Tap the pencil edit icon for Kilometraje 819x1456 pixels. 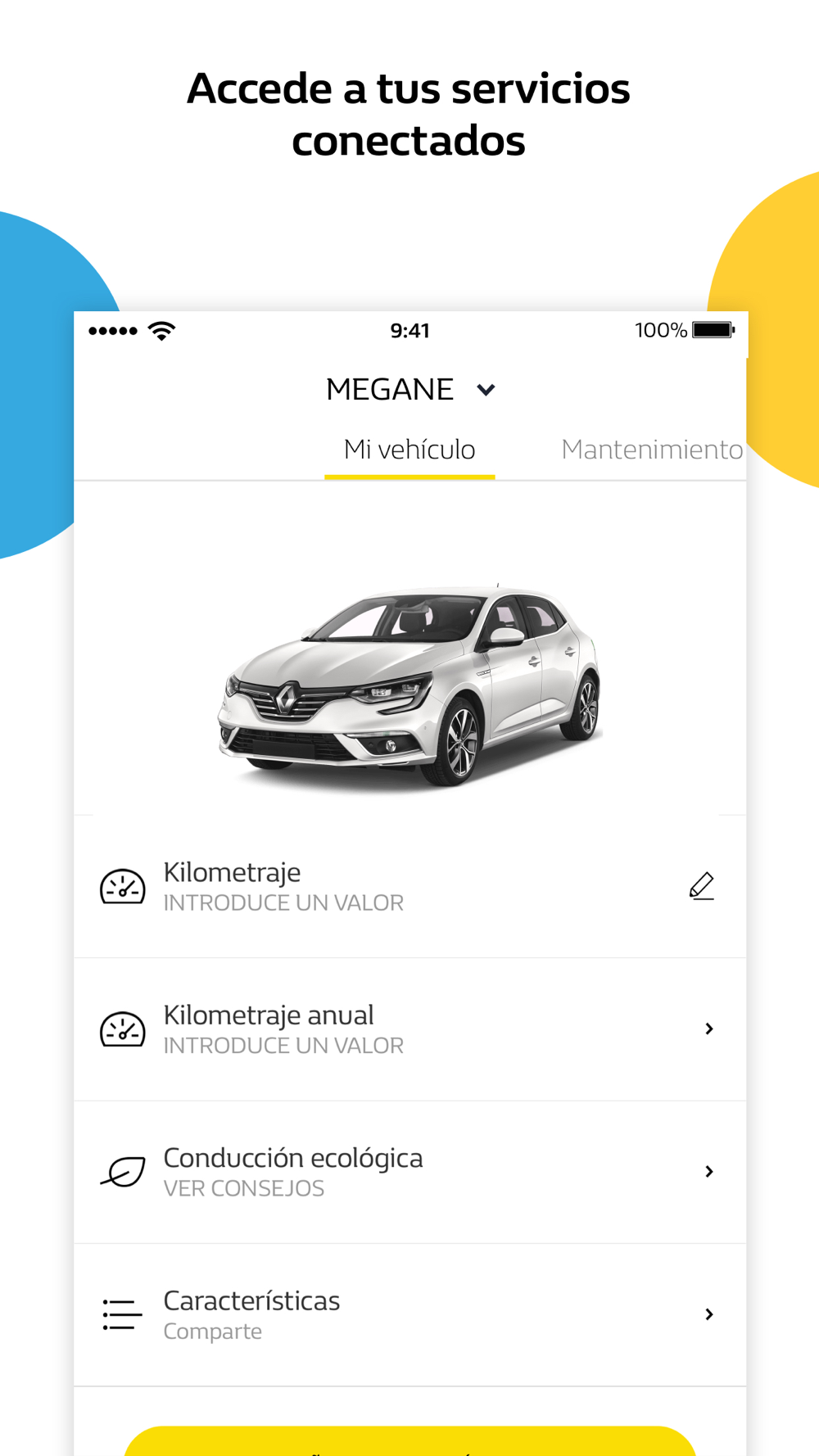click(702, 886)
